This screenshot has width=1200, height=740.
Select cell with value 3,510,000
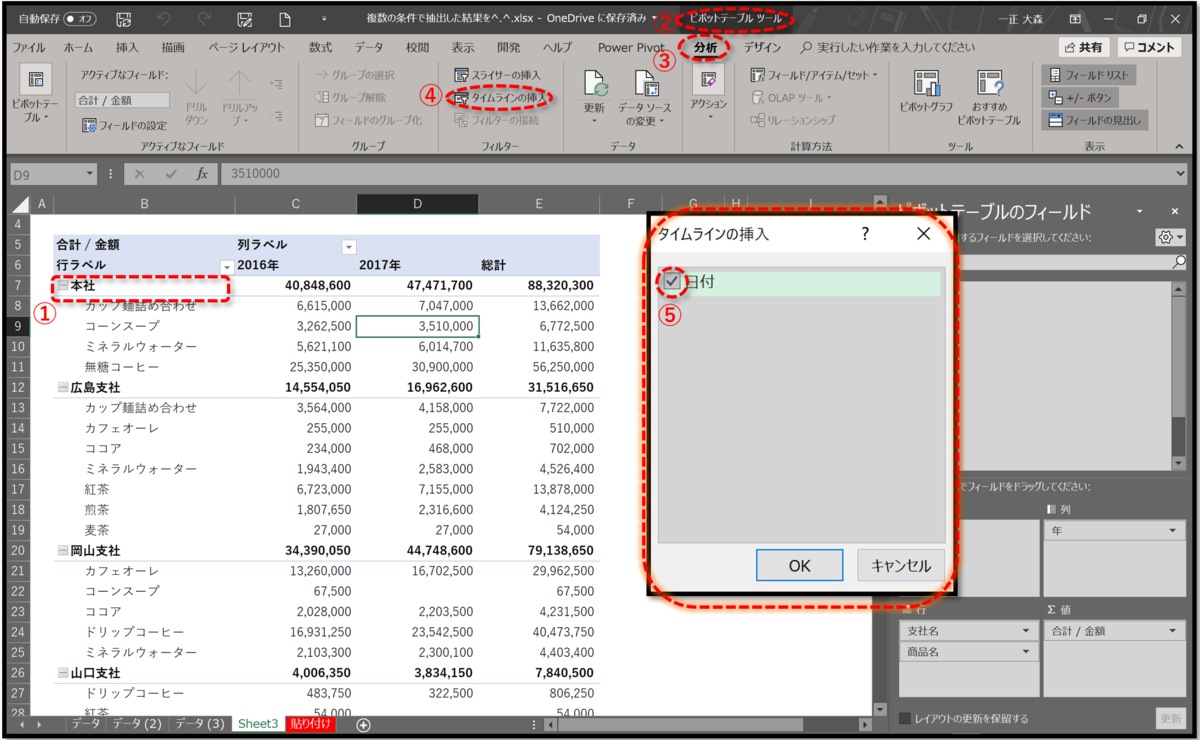pyautogui.click(x=417, y=326)
